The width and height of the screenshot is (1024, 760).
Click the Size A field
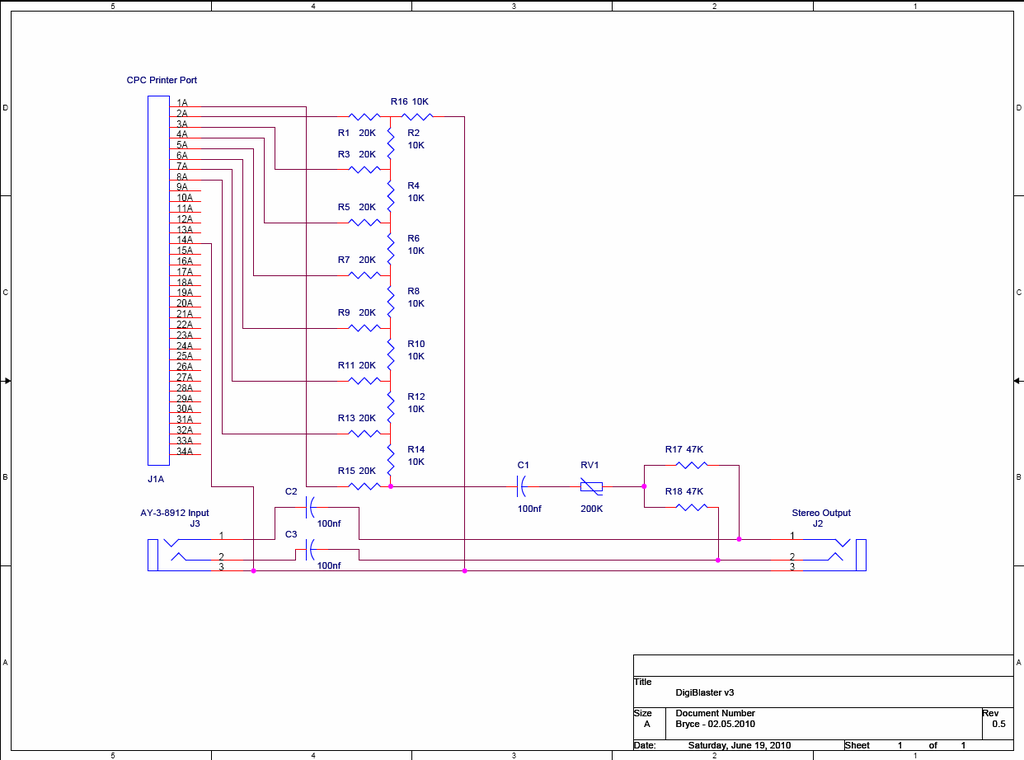[647, 724]
